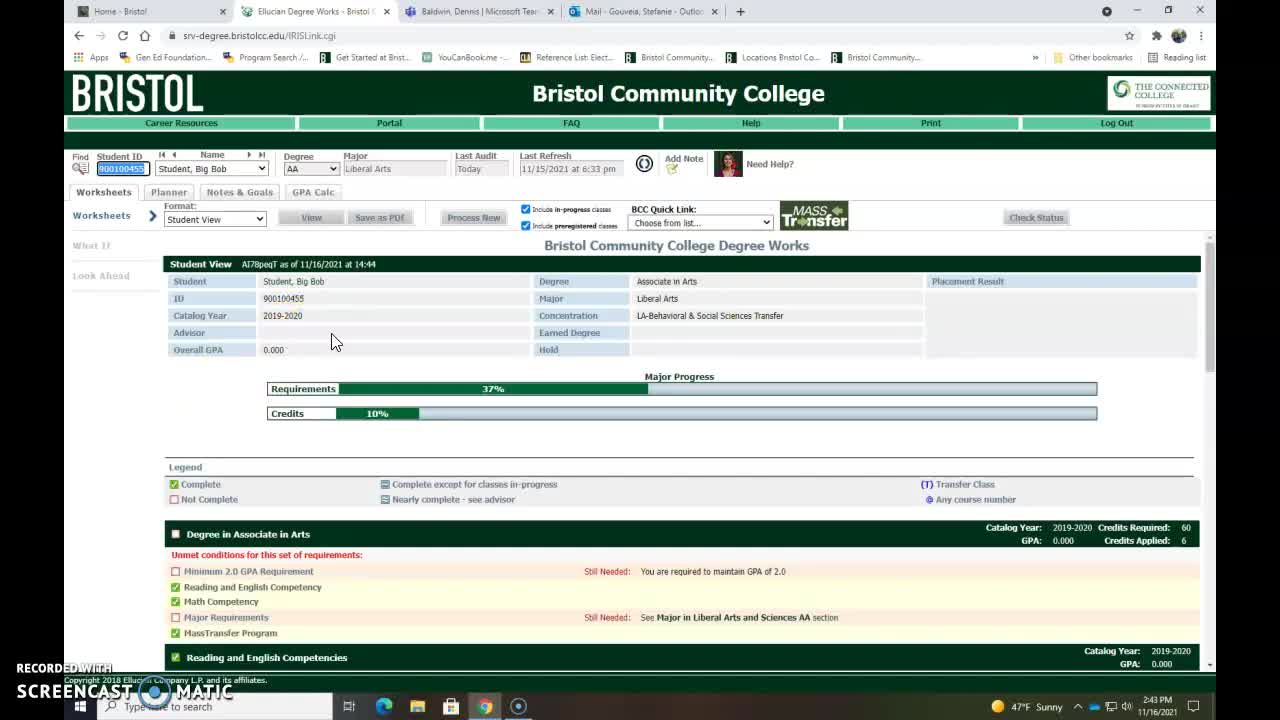Open the notification center icon
This screenshot has width=1280, height=720.
pos(1193,706)
